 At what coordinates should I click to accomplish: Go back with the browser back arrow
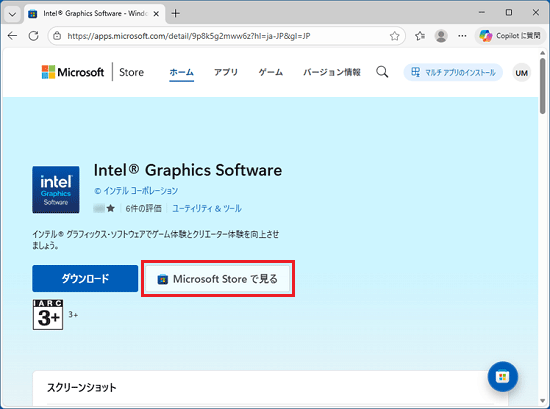click(x=13, y=36)
